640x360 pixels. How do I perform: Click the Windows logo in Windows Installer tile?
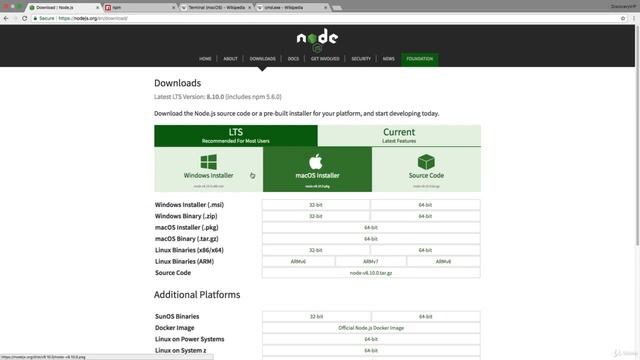(x=209, y=162)
